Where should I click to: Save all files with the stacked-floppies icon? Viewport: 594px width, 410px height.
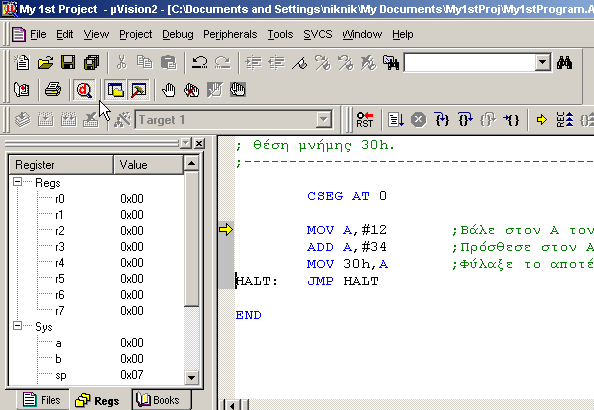91,63
